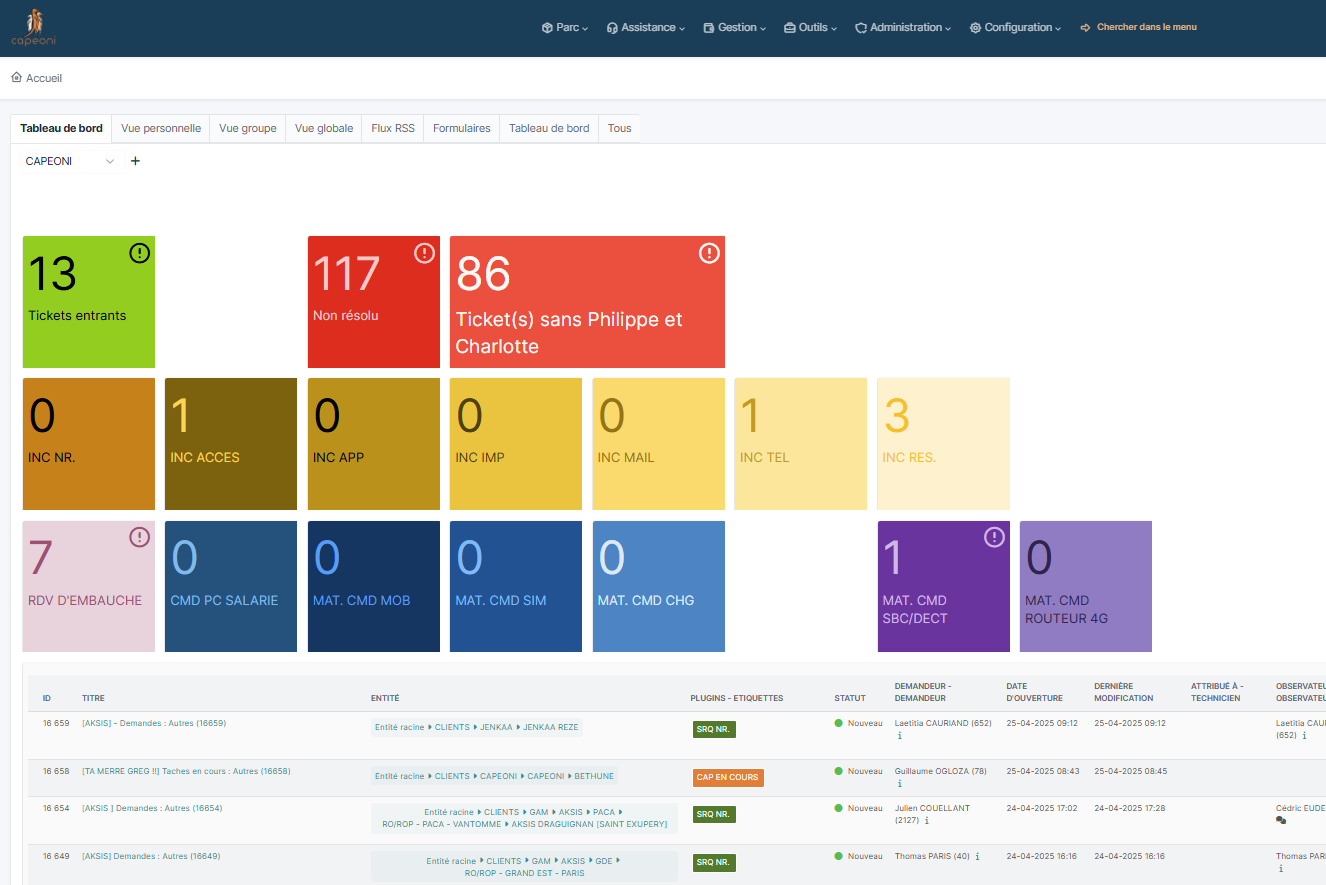This screenshot has height=885, width=1326.
Task: Click the Capeoni logo
Action: click(34, 27)
